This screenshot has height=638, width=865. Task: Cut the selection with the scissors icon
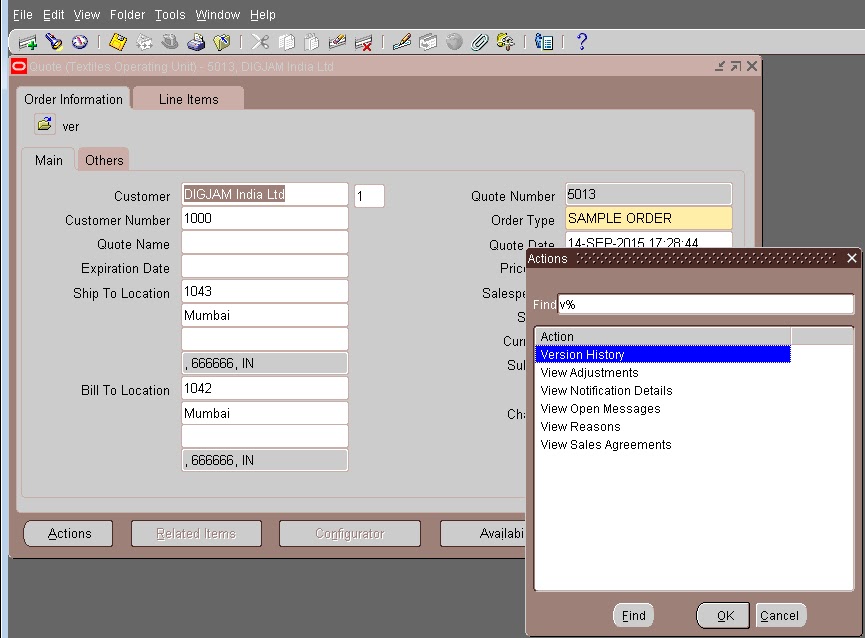coord(261,44)
